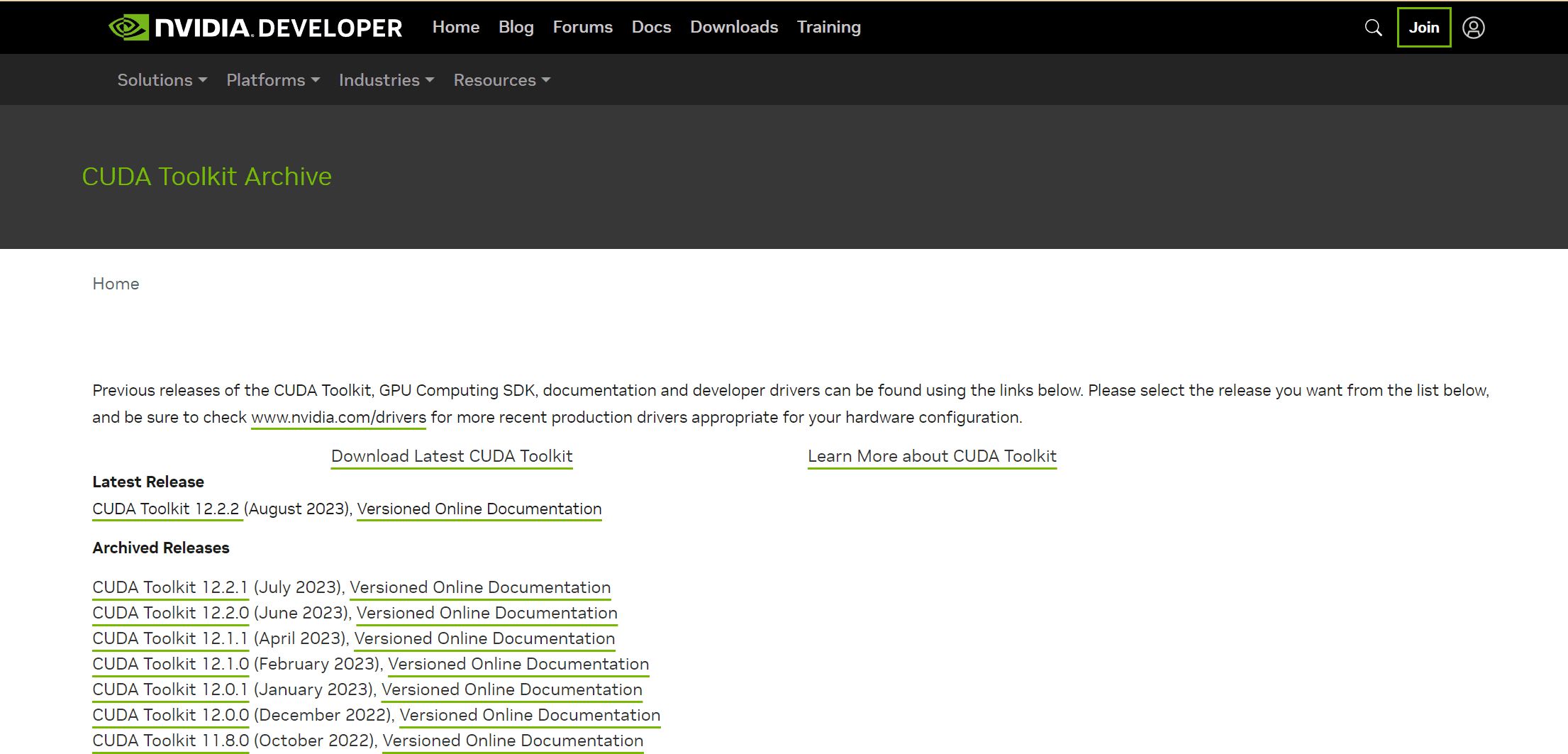Open Downloads in the header
Image resolution: width=1568 pixels, height=754 pixels.
(x=734, y=27)
